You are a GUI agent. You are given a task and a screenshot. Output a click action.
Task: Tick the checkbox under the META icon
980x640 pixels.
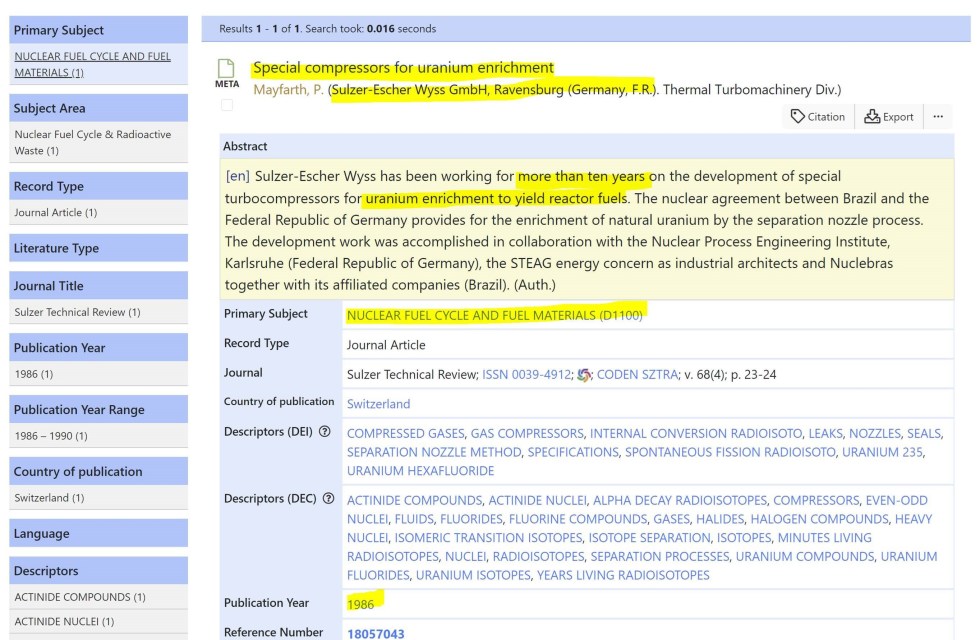227,105
